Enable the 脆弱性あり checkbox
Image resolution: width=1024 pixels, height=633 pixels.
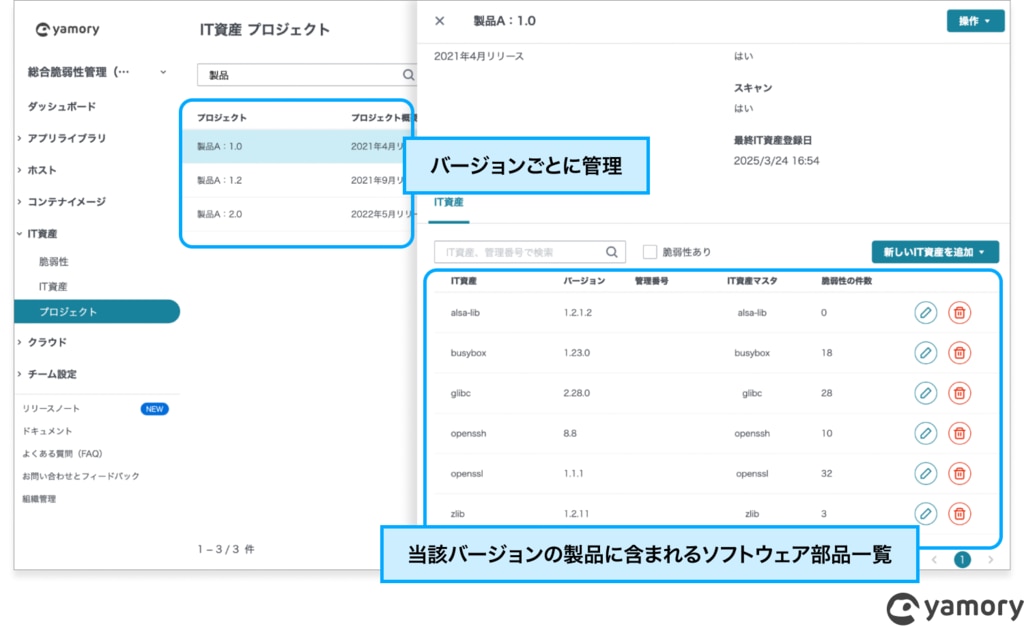(650, 252)
